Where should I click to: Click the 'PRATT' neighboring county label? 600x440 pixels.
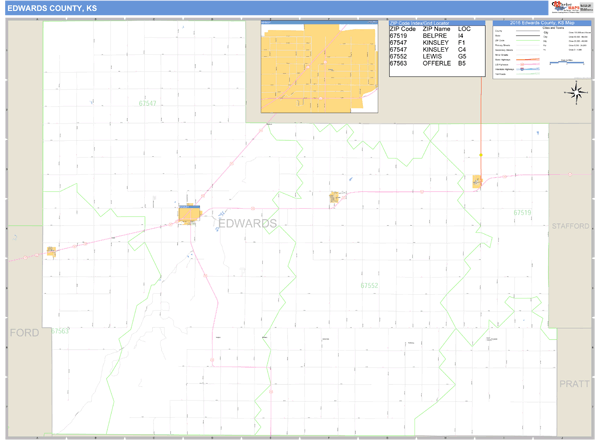[574, 384]
